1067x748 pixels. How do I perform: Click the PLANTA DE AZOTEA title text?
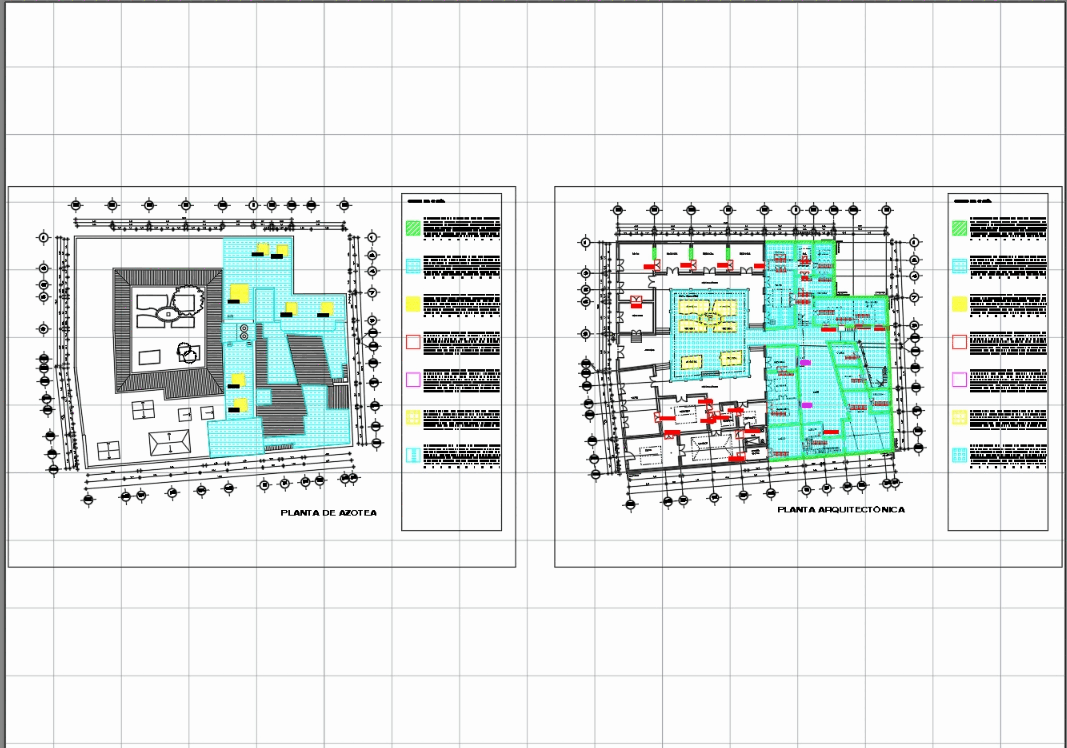(330, 513)
